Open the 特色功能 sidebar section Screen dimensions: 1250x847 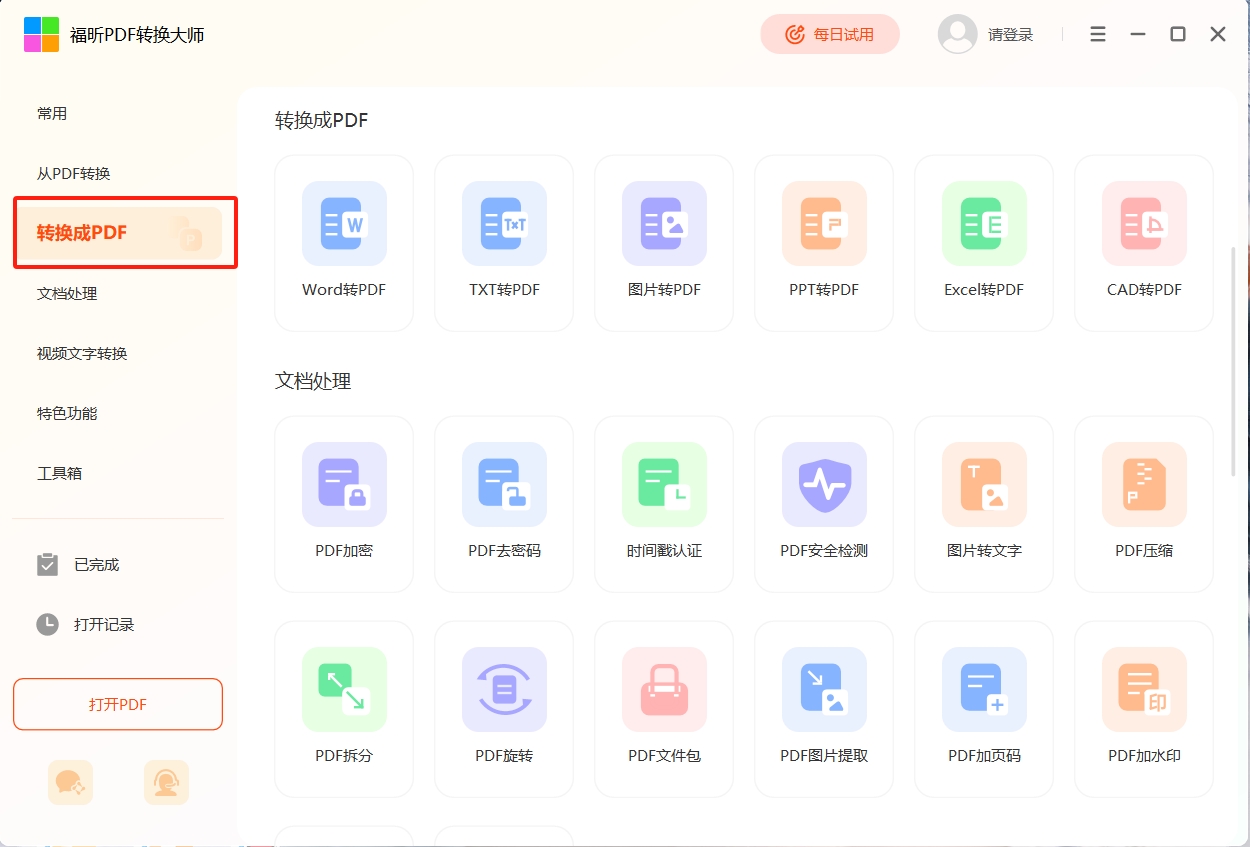coord(67,414)
